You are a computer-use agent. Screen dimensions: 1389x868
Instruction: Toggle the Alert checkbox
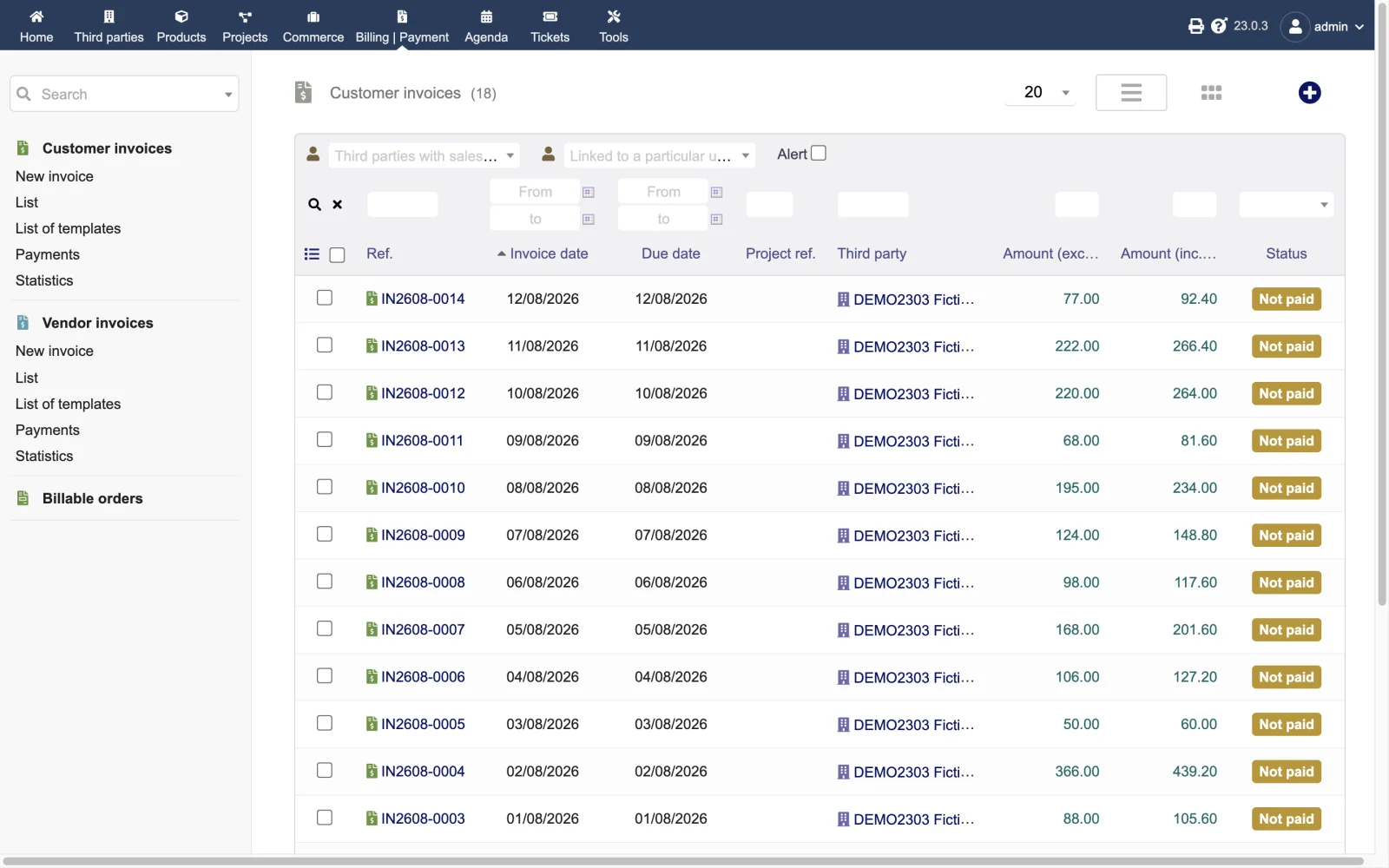point(819,154)
